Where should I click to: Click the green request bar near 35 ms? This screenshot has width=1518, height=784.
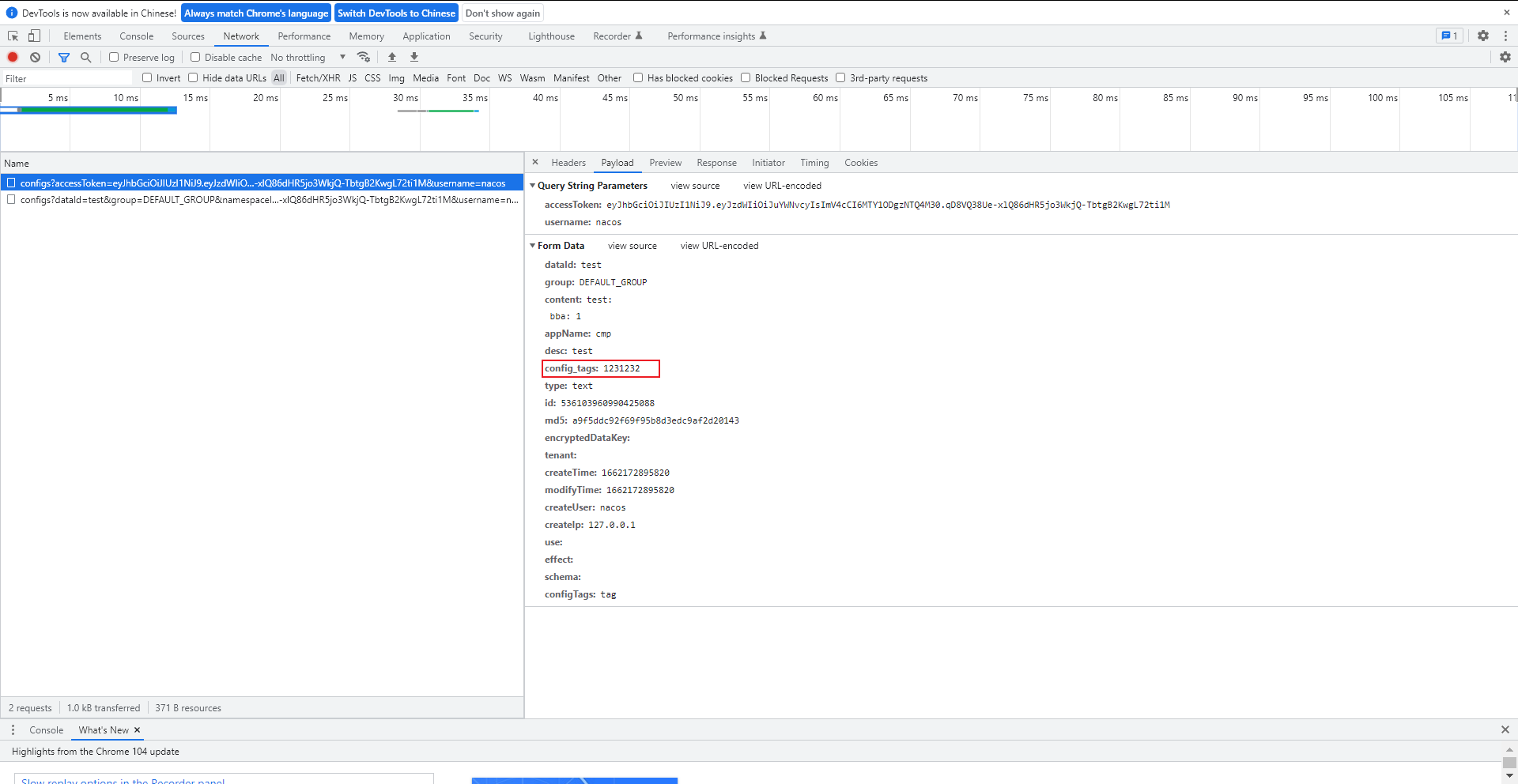pos(453,111)
